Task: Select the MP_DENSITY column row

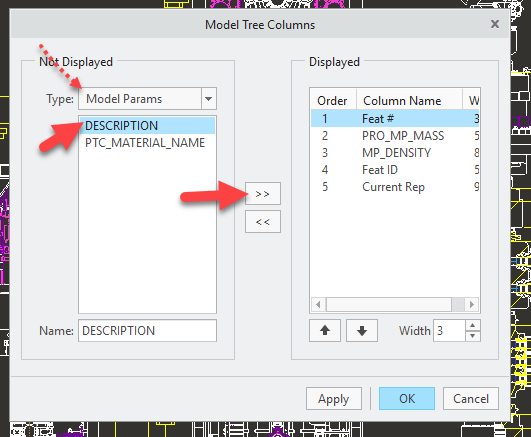Action: coord(395,153)
